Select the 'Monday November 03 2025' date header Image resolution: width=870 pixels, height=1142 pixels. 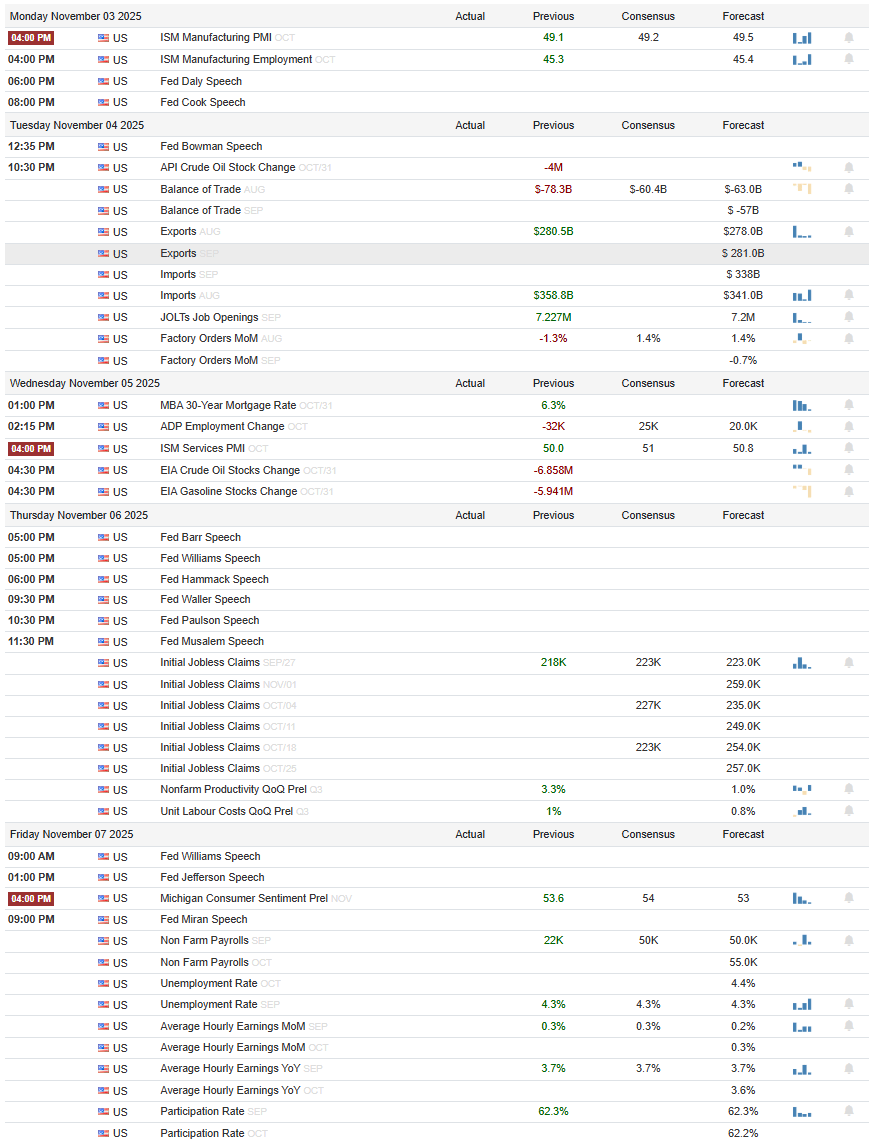tap(76, 16)
